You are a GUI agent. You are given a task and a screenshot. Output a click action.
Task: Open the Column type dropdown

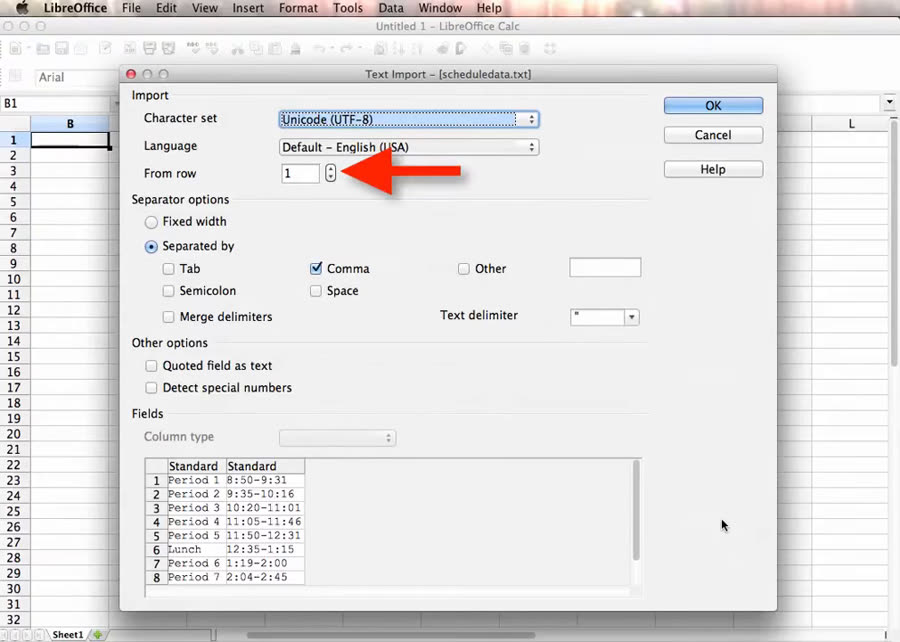(x=337, y=438)
